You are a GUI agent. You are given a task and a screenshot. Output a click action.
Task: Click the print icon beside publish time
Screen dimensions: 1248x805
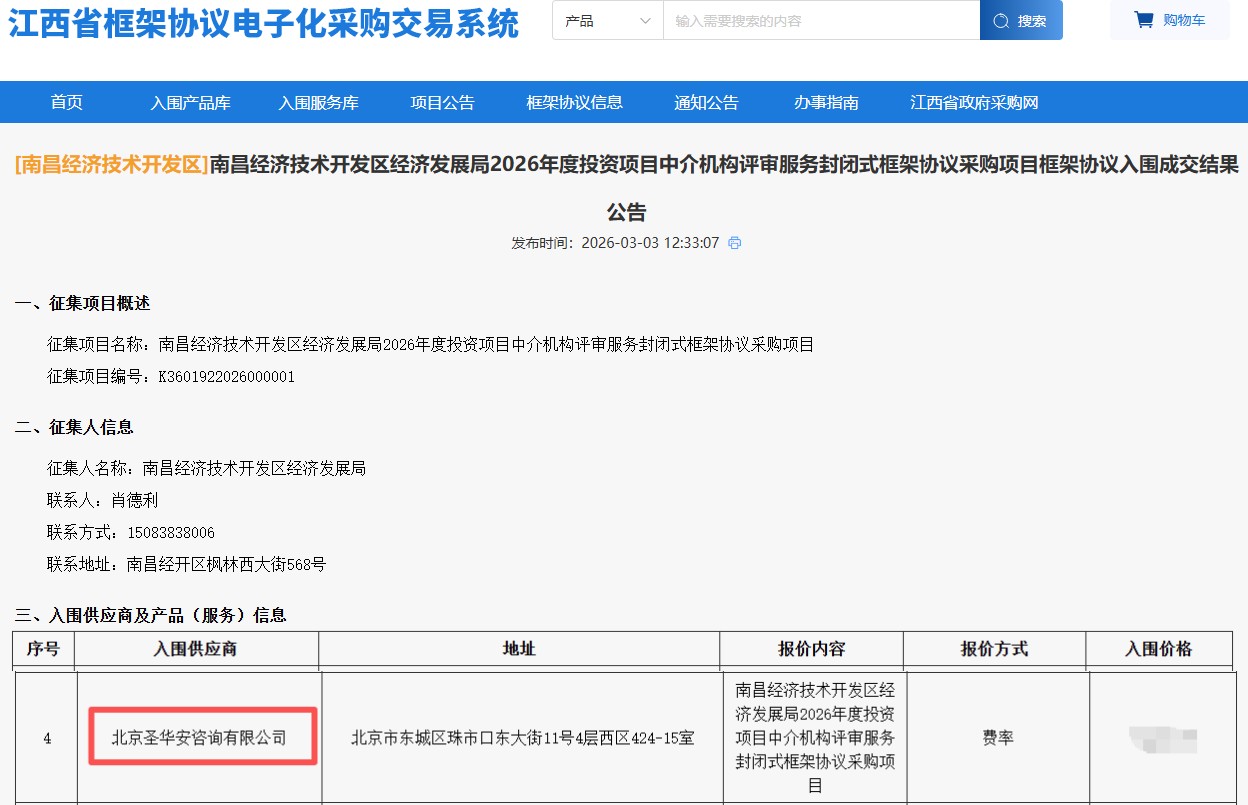pos(735,243)
